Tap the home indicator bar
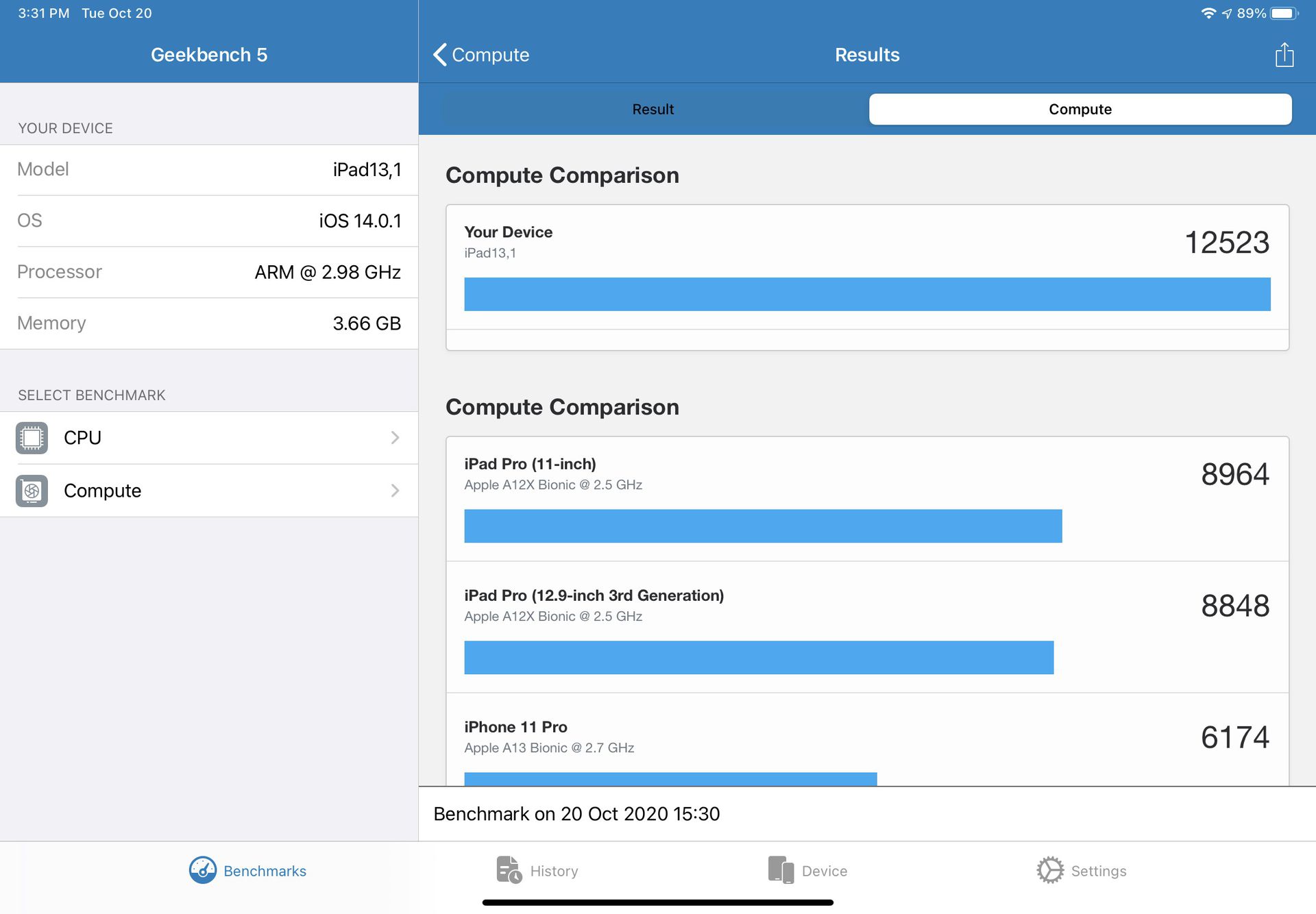The height and width of the screenshot is (914, 1316). click(658, 902)
